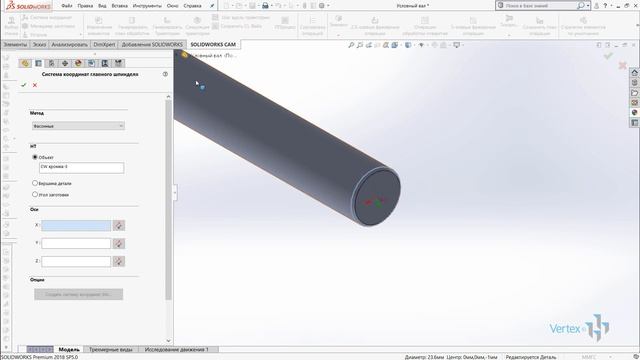Click Zoom to Area in view toolbar
This screenshot has width=640, height=360.
coord(360,45)
